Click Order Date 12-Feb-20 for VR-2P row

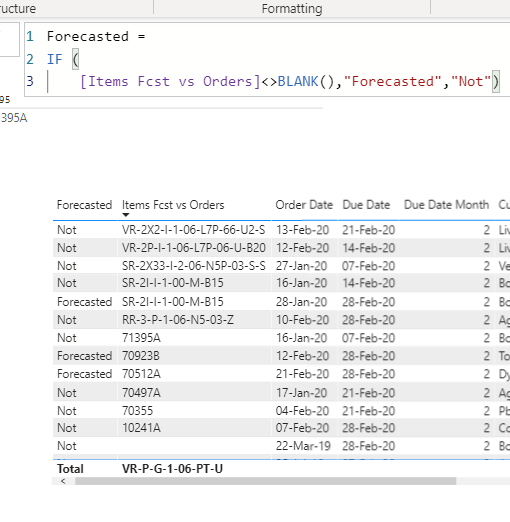(302, 248)
